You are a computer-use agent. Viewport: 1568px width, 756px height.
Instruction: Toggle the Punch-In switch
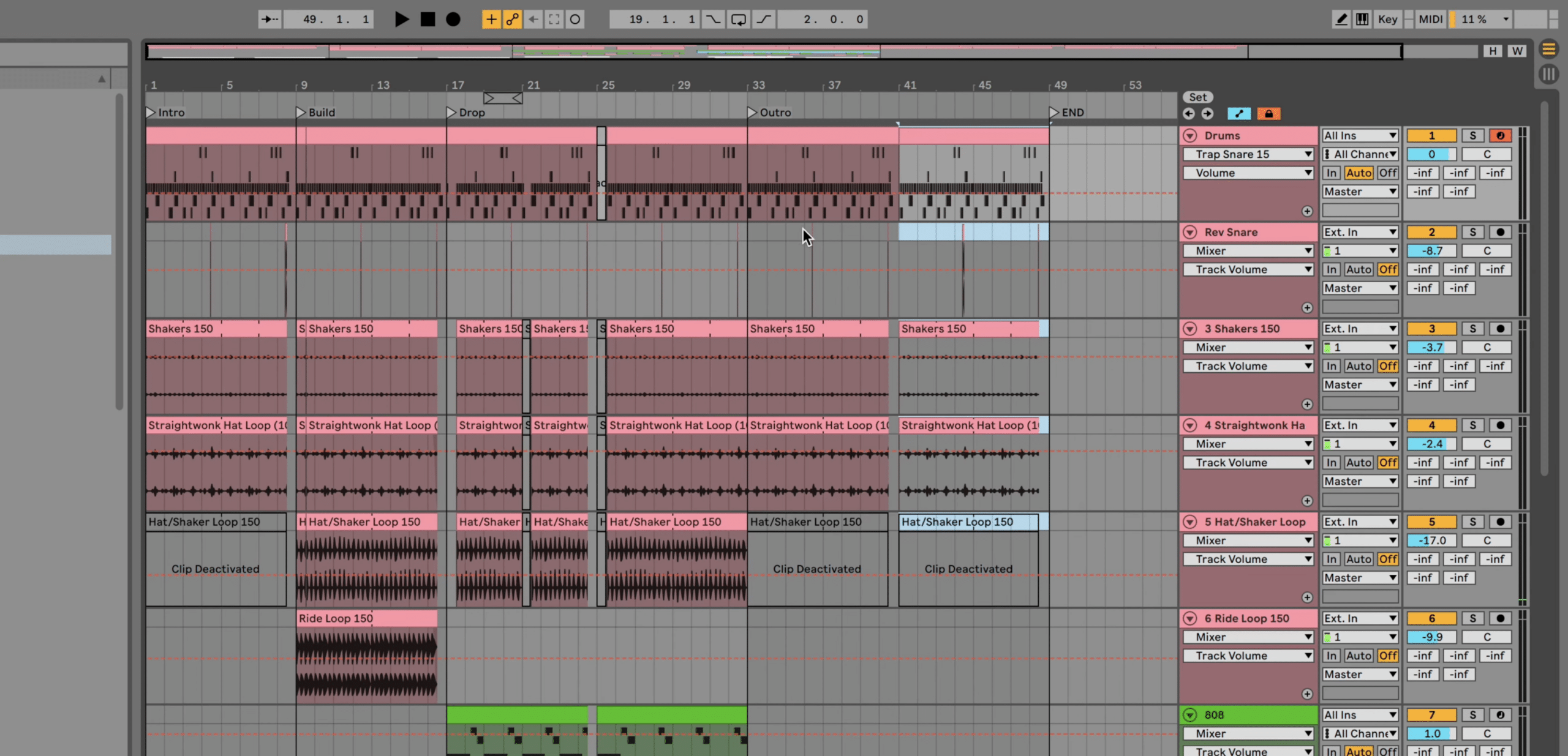click(713, 20)
